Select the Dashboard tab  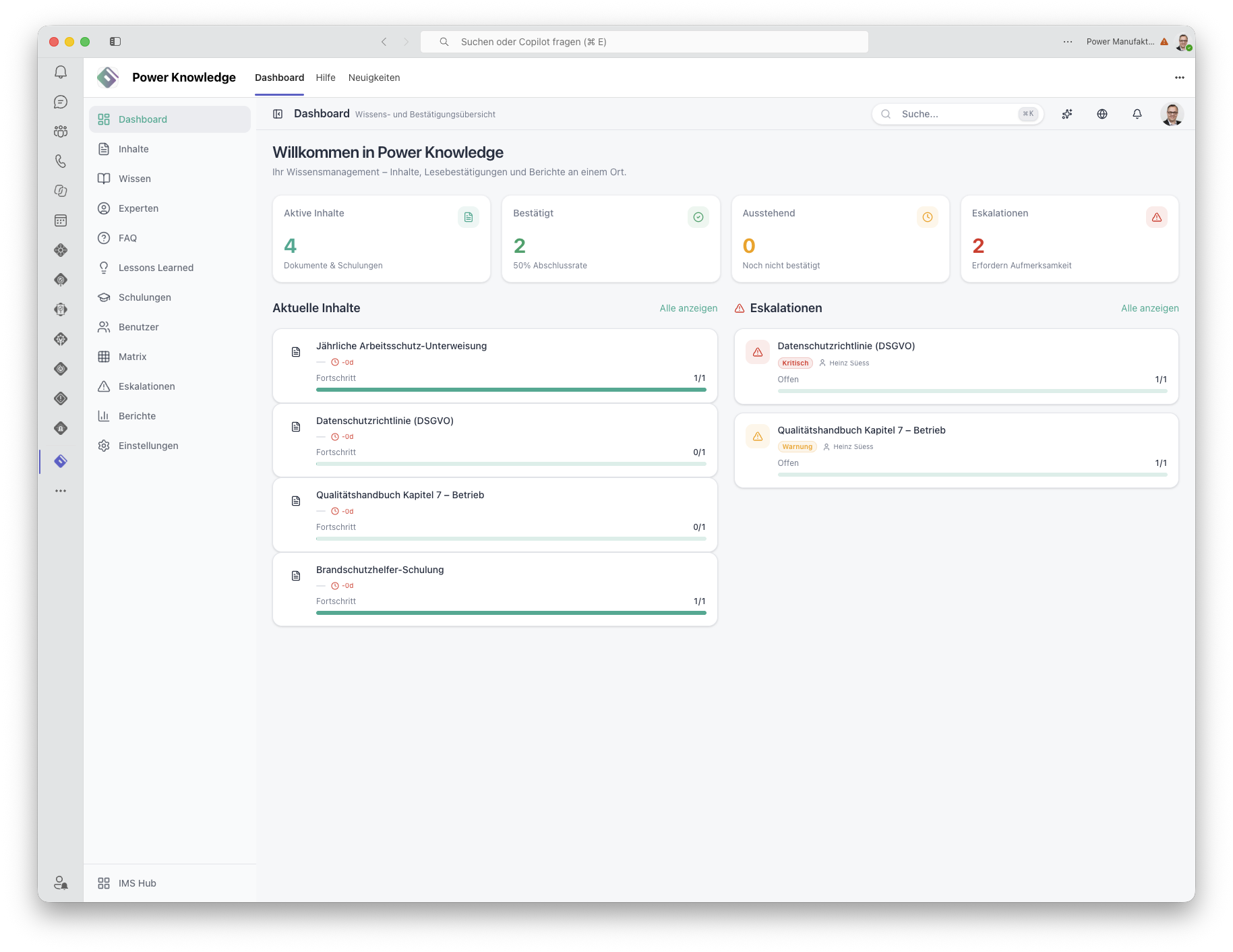pyautogui.click(x=279, y=78)
